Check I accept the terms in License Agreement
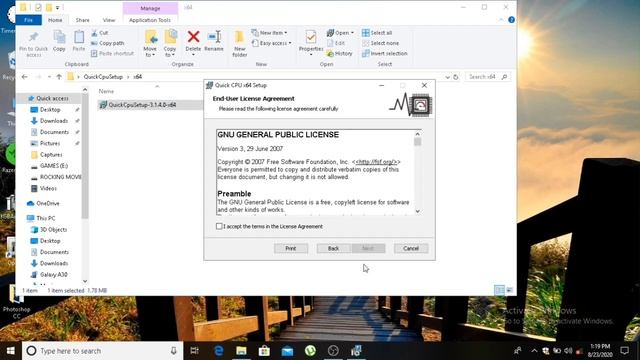This screenshot has width=640, height=360. pyautogui.click(x=219, y=226)
